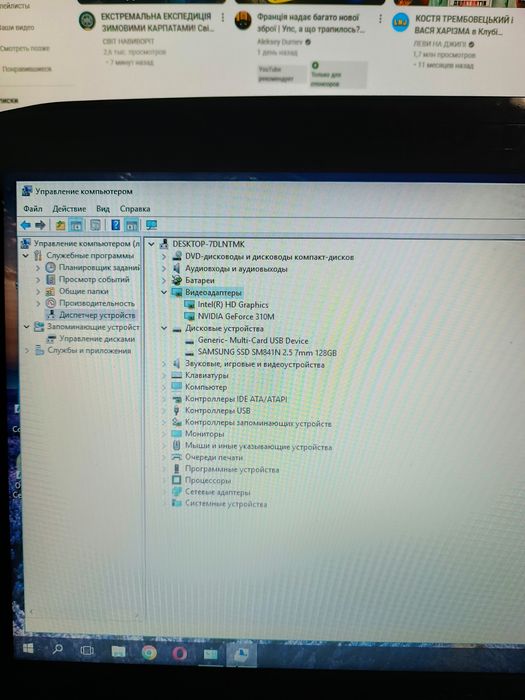Click the Back arrow in the toolbar

25,225
